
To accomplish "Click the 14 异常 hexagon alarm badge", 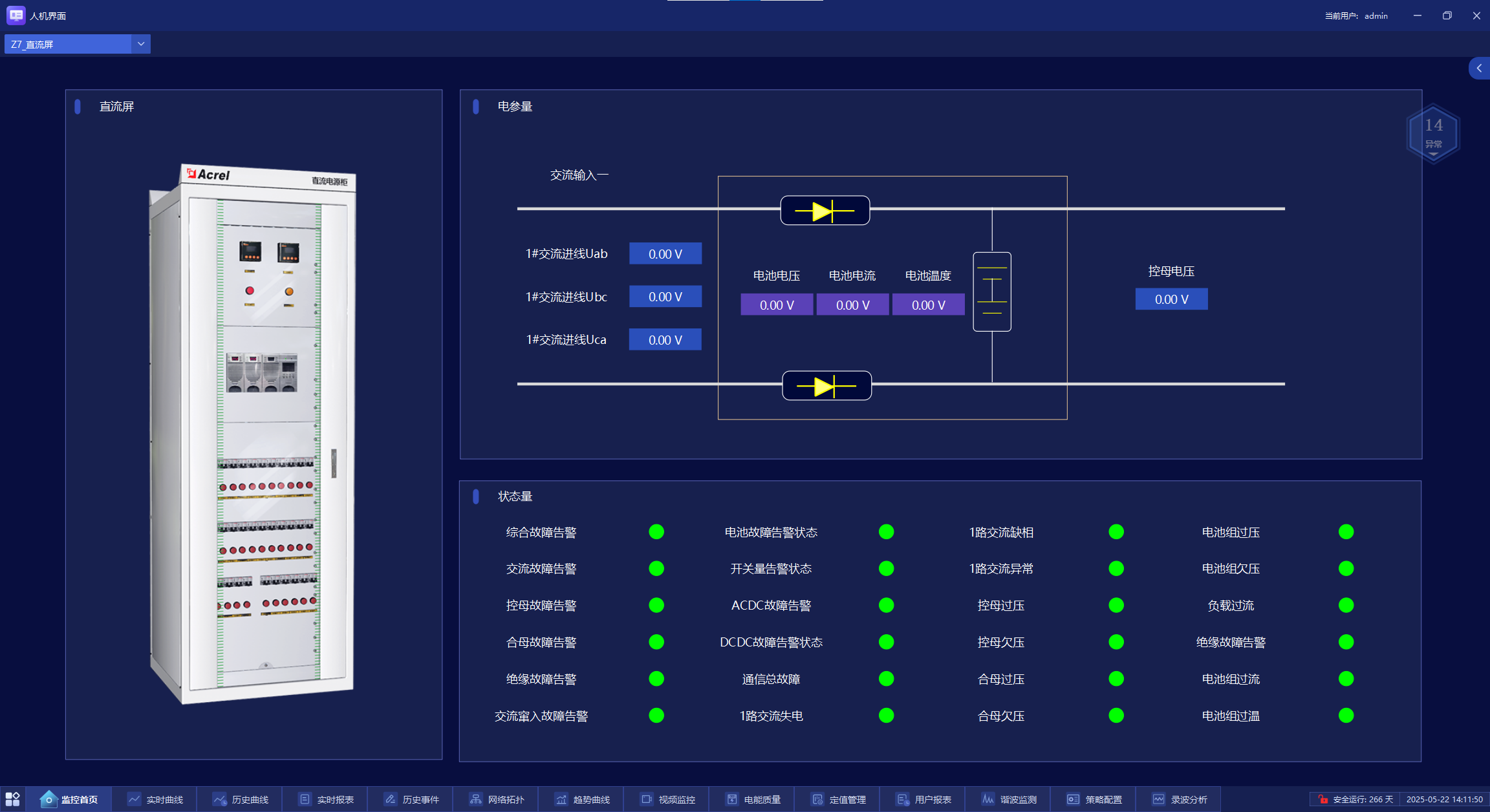I will tap(1433, 133).
